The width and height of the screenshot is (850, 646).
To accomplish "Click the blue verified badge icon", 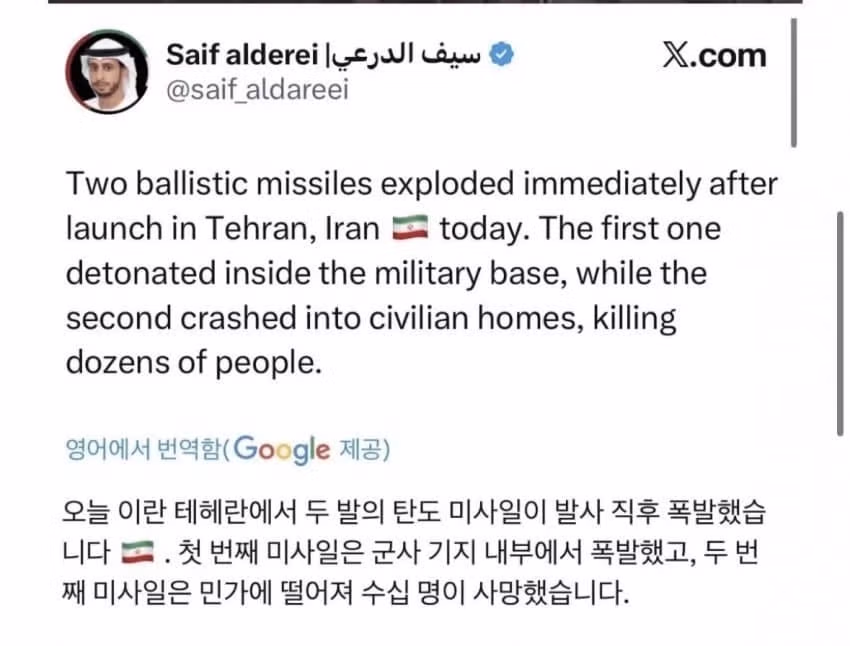I will tap(502, 54).
